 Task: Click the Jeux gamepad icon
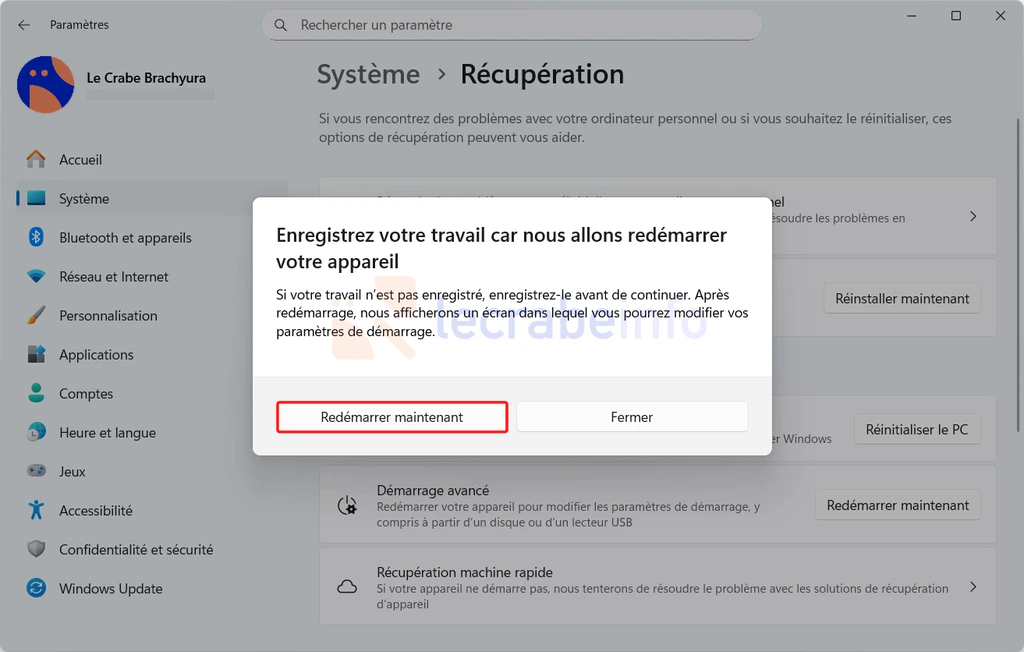(37, 472)
